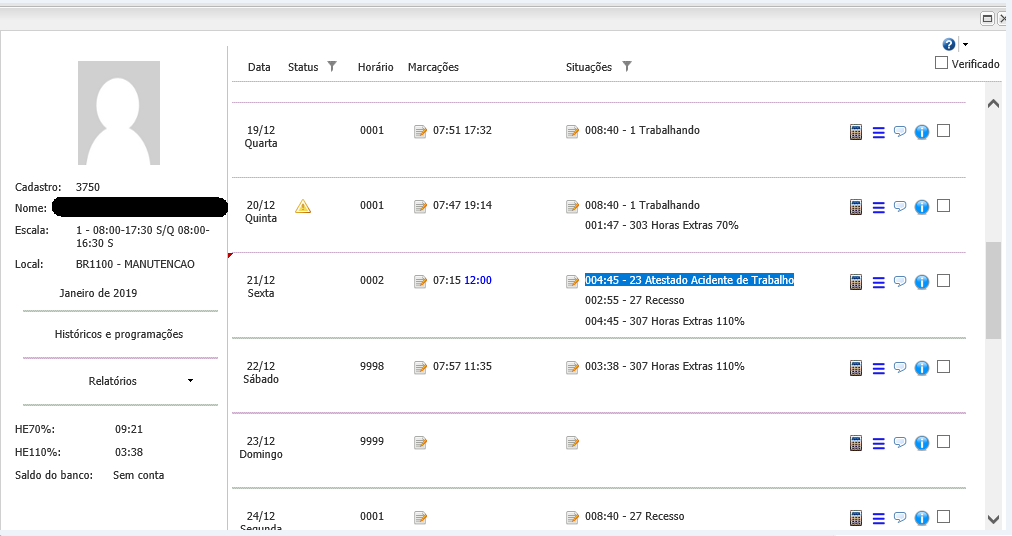This screenshot has height=536, width=1012.
Task: Edit situações icon for 23/12 Domingo row
Action: (x=572, y=443)
